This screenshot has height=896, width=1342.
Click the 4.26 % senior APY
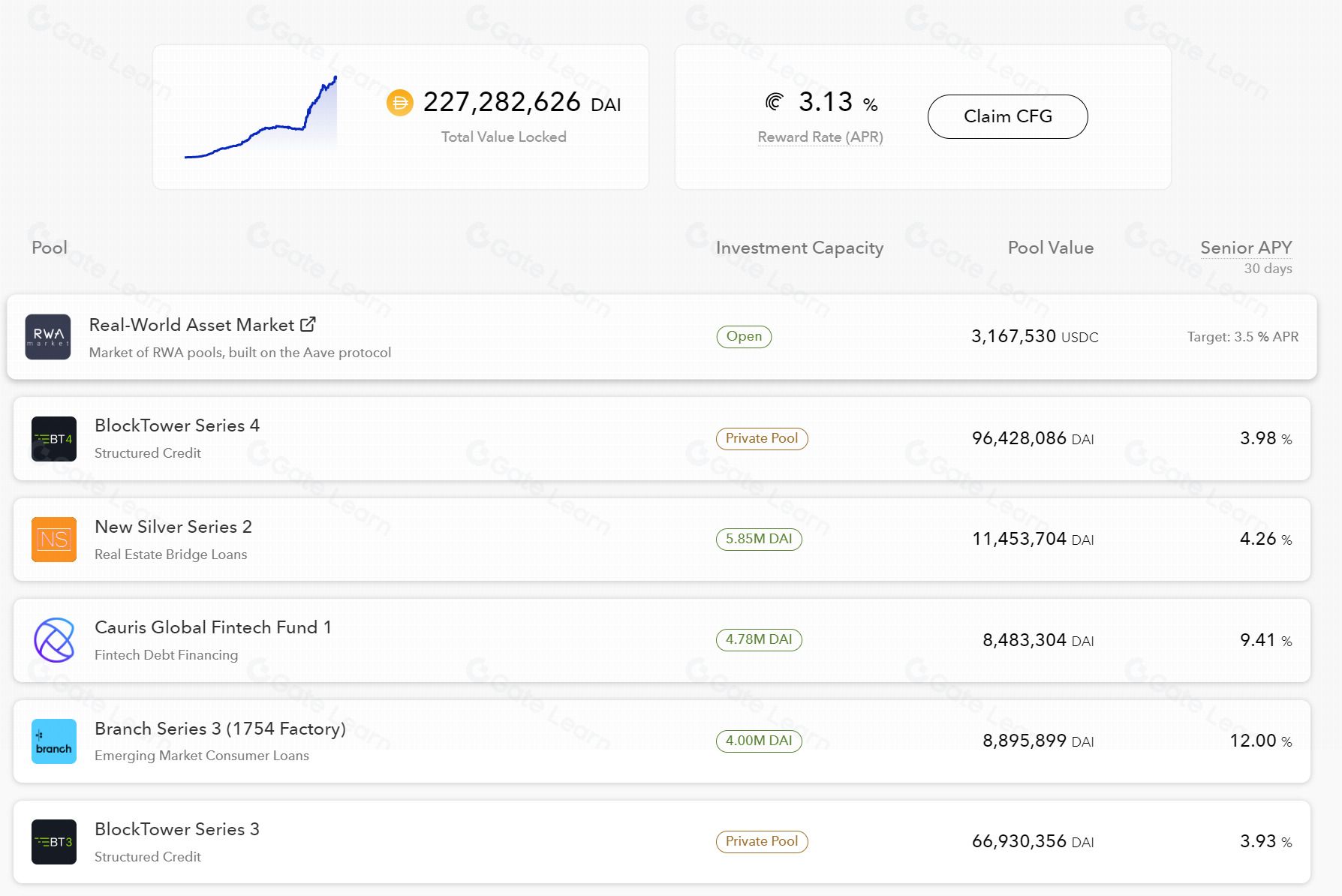pyautogui.click(x=1266, y=539)
